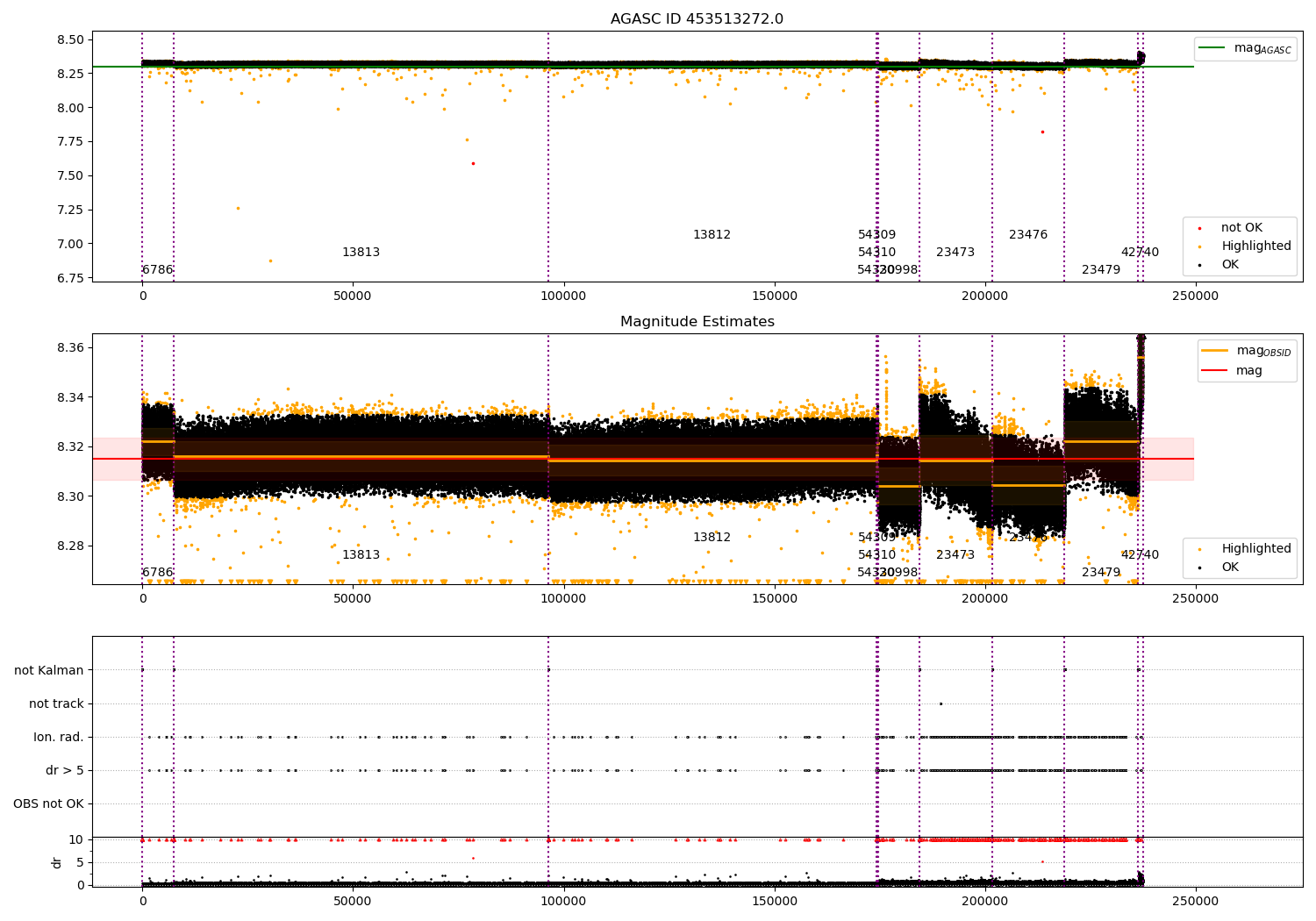Click 'OK' legend entry in middle plot
This screenshot has width=1316, height=921.
1218,568
